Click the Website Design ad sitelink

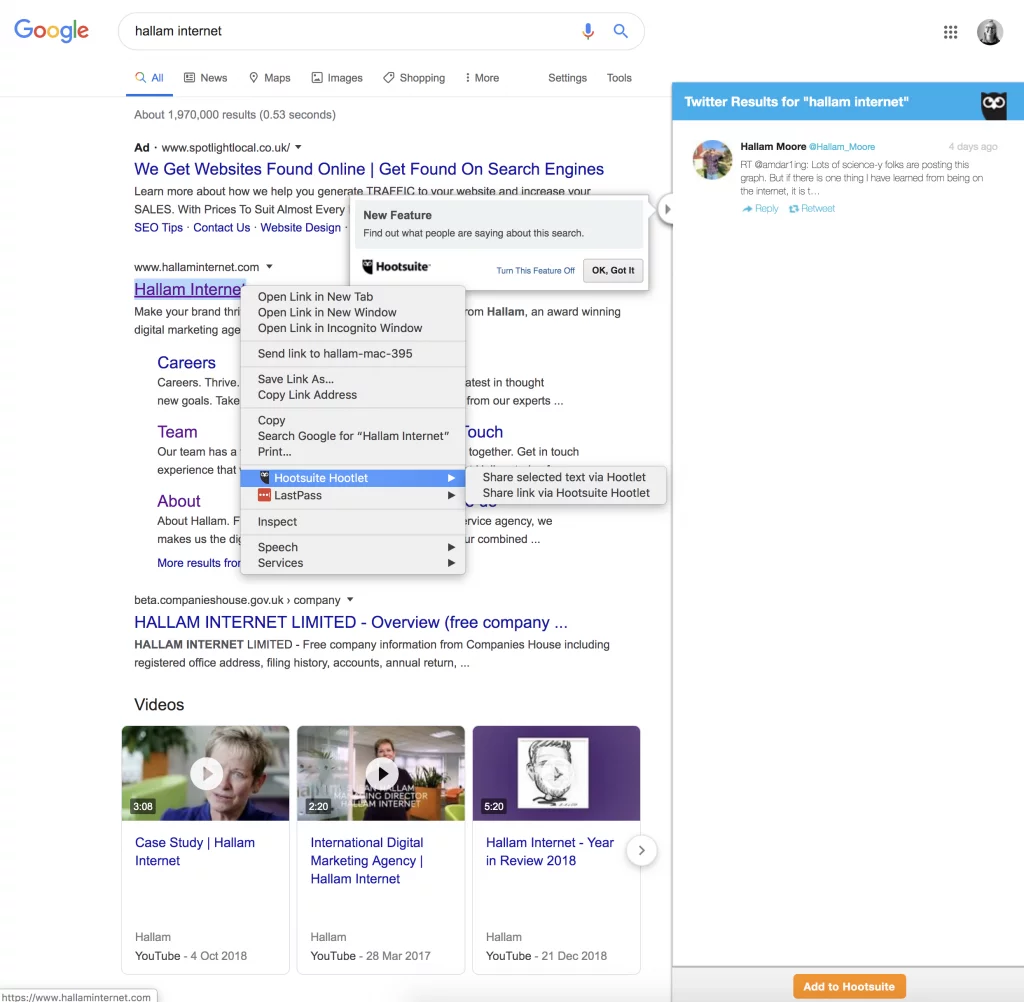pyautogui.click(x=300, y=227)
